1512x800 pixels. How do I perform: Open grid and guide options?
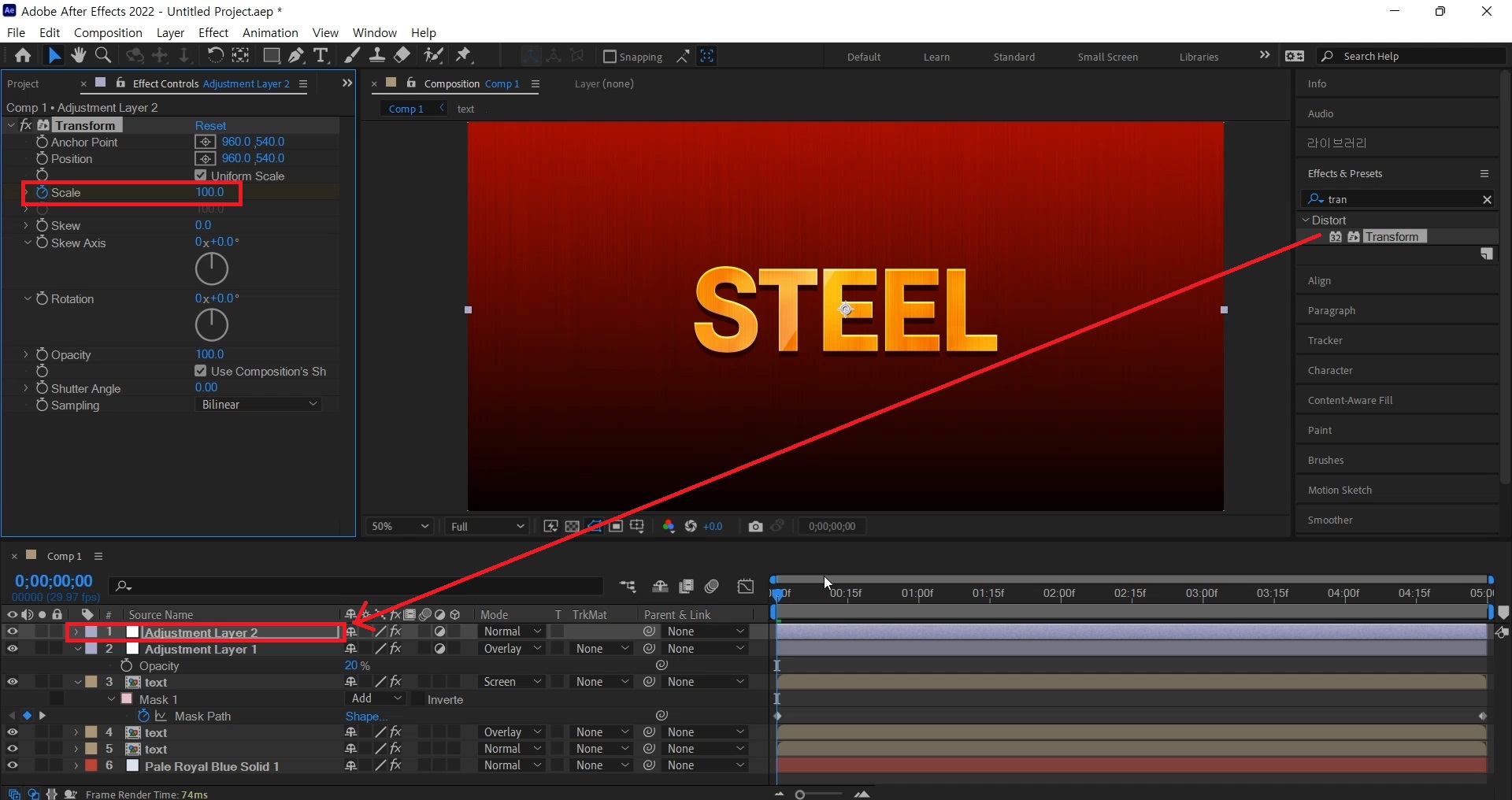(636, 526)
